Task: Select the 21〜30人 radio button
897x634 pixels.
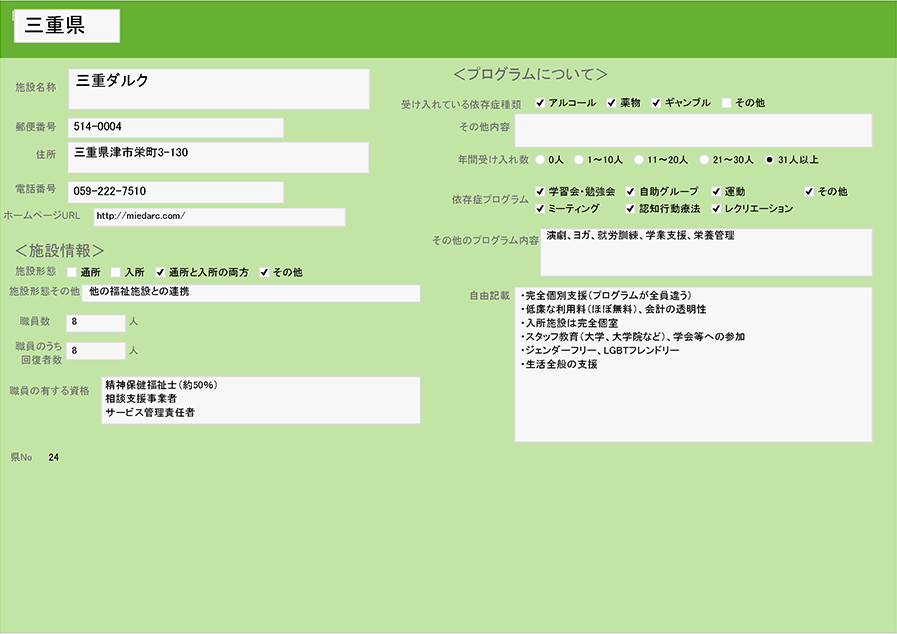Action: tap(704, 159)
